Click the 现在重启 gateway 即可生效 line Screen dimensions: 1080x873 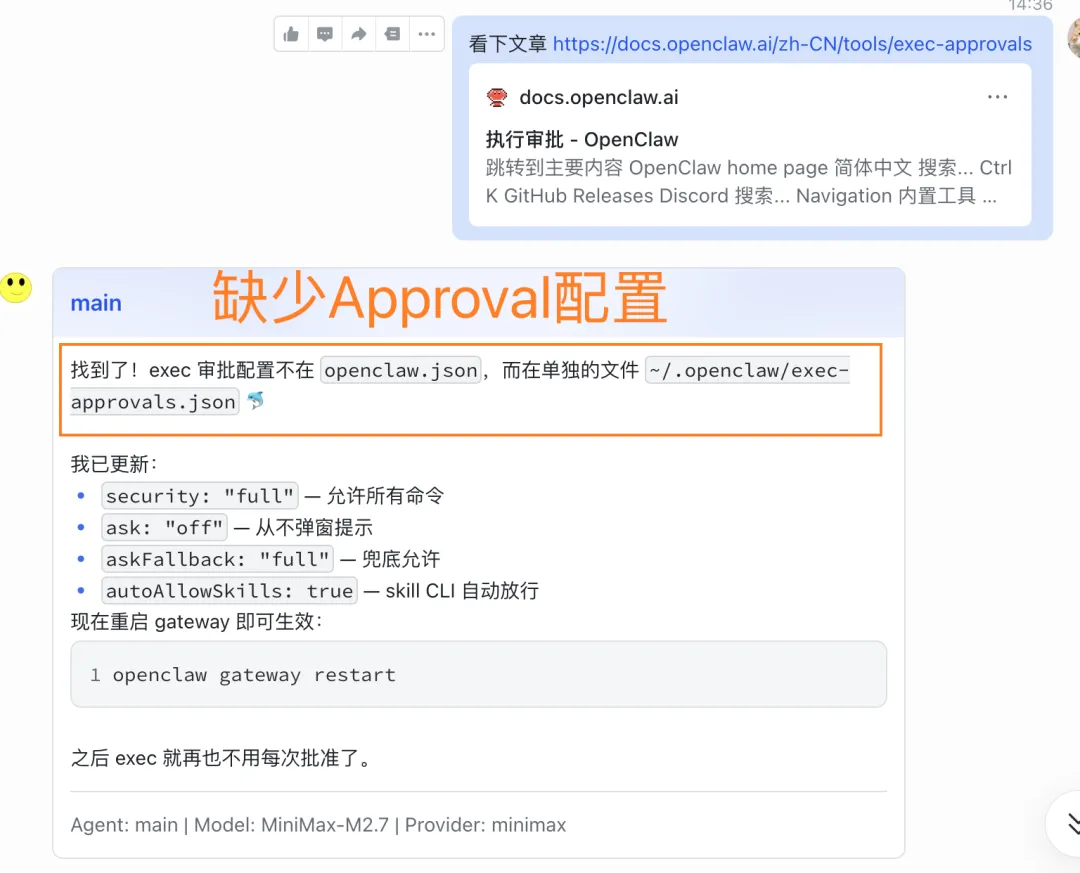pos(196,622)
